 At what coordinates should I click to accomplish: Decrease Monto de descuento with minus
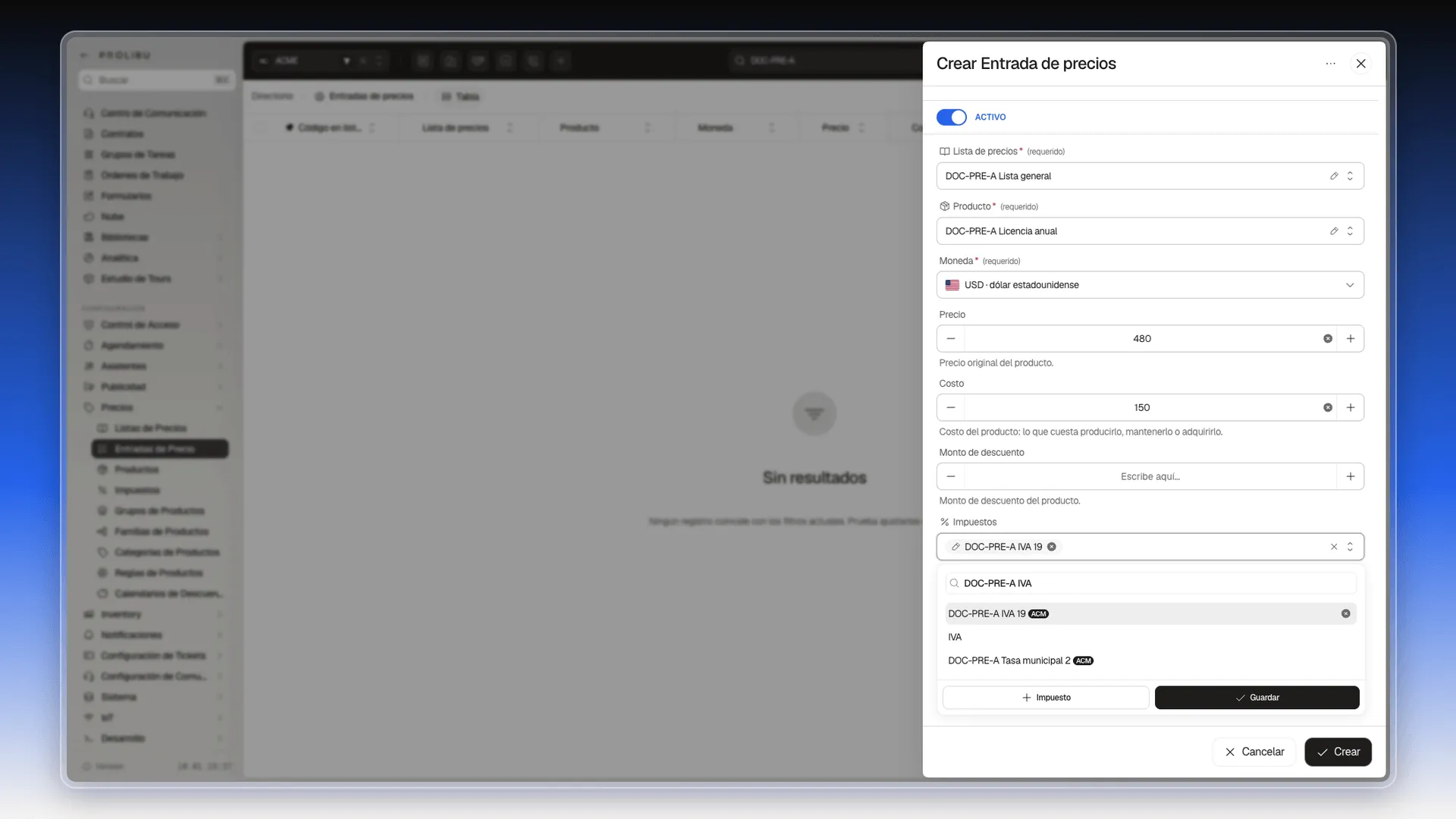coord(951,477)
